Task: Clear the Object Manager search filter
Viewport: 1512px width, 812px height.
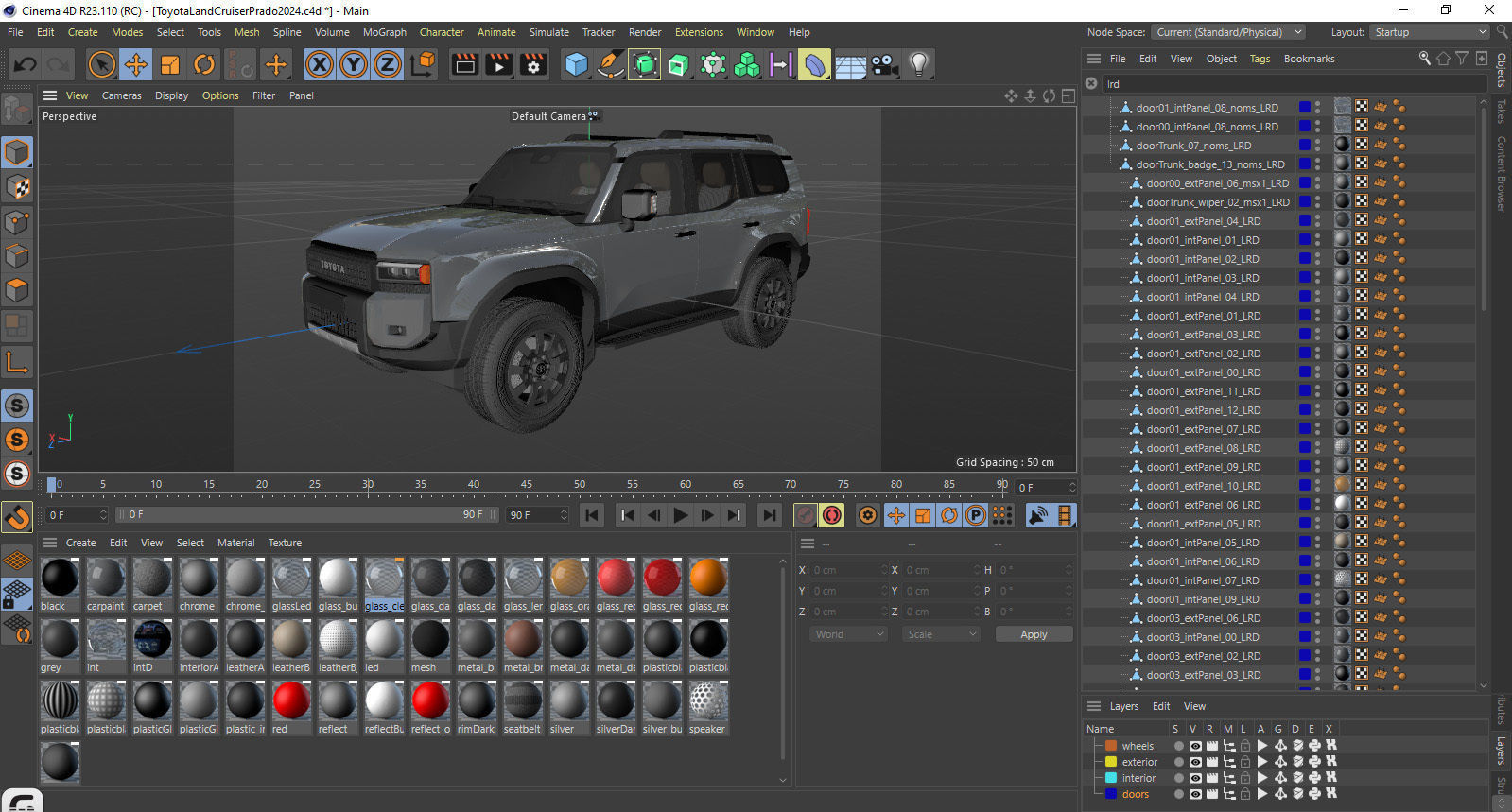Action: pyautogui.click(x=1091, y=83)
